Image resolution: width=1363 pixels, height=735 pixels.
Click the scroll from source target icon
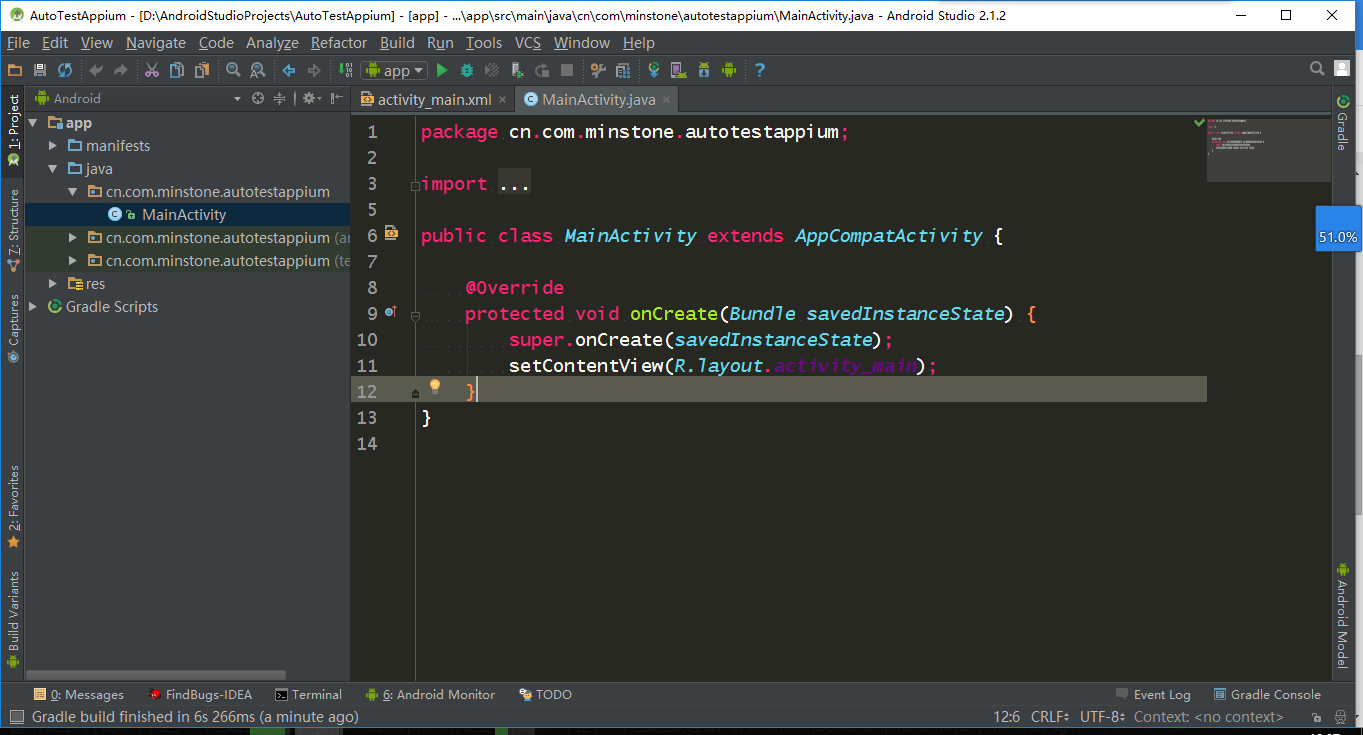pos(258,98)
